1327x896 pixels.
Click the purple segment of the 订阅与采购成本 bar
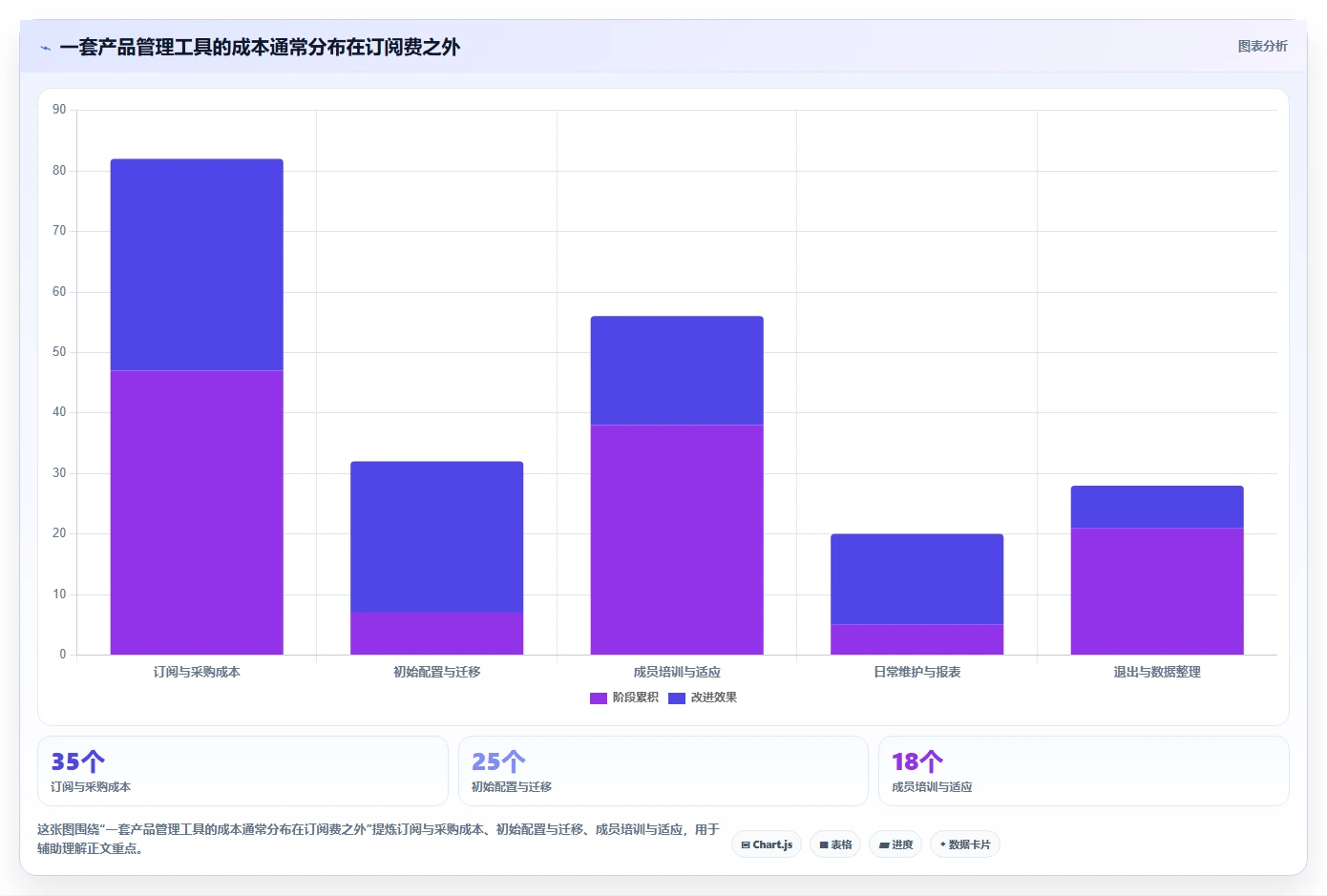(x=197, y=512)
